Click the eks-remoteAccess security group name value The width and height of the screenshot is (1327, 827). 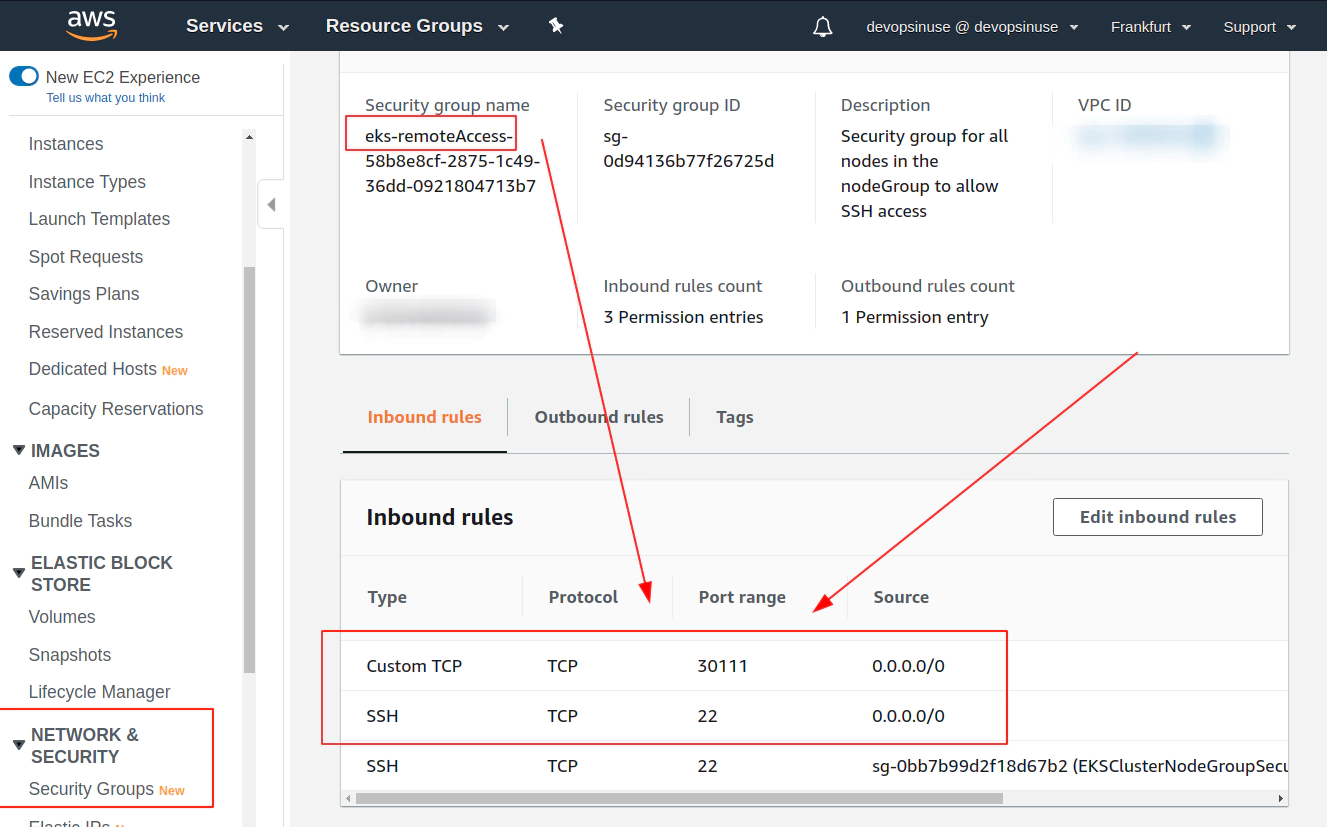point(452,161)
